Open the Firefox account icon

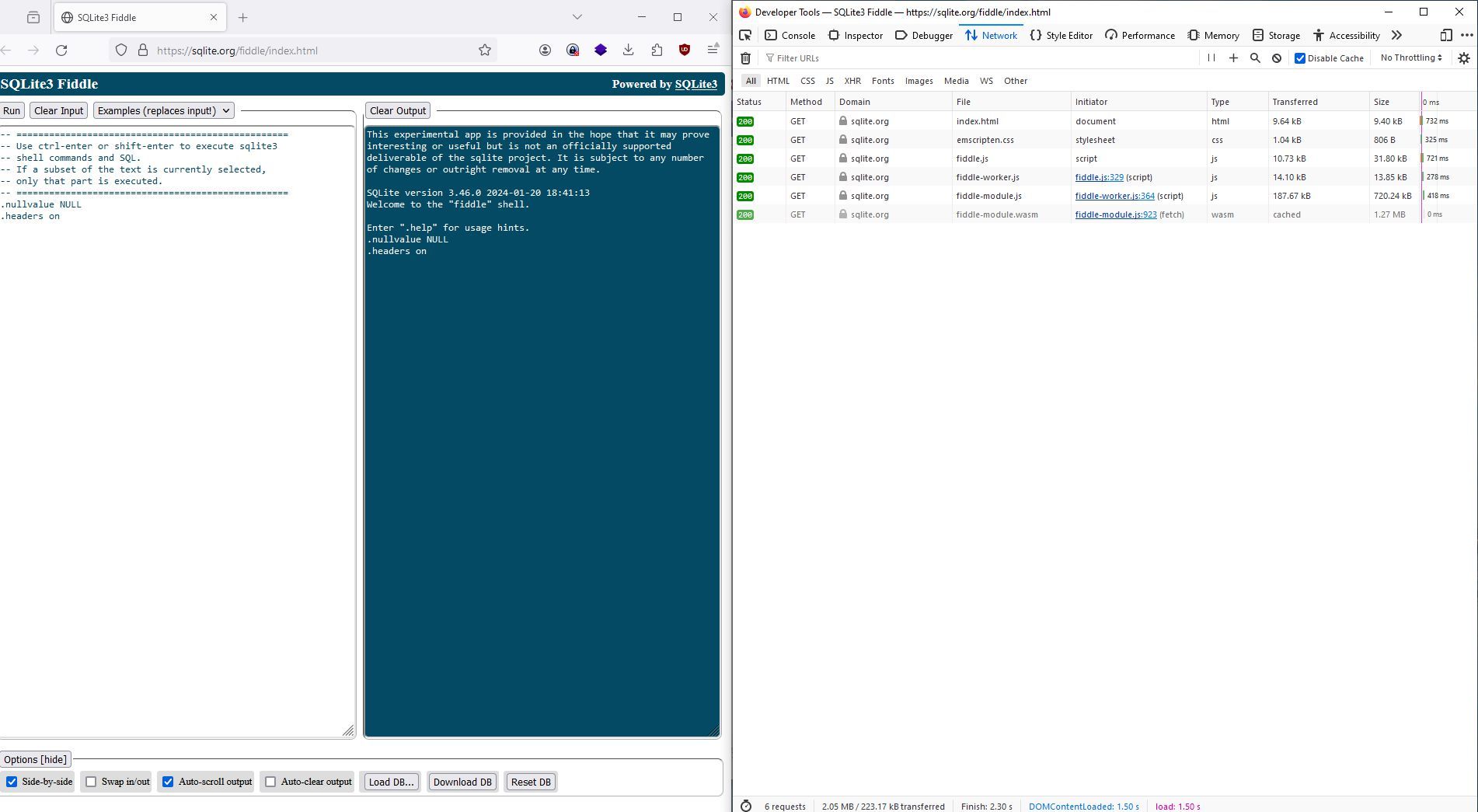(545, 51)
